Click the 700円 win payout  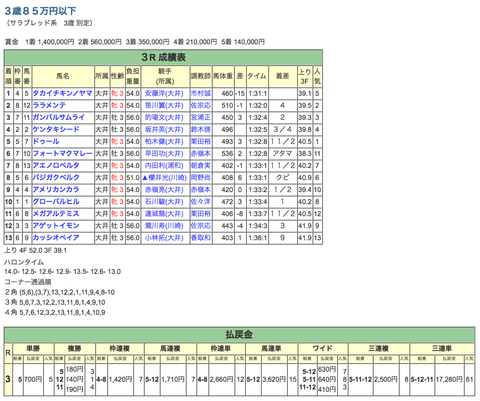click(33, 379)
